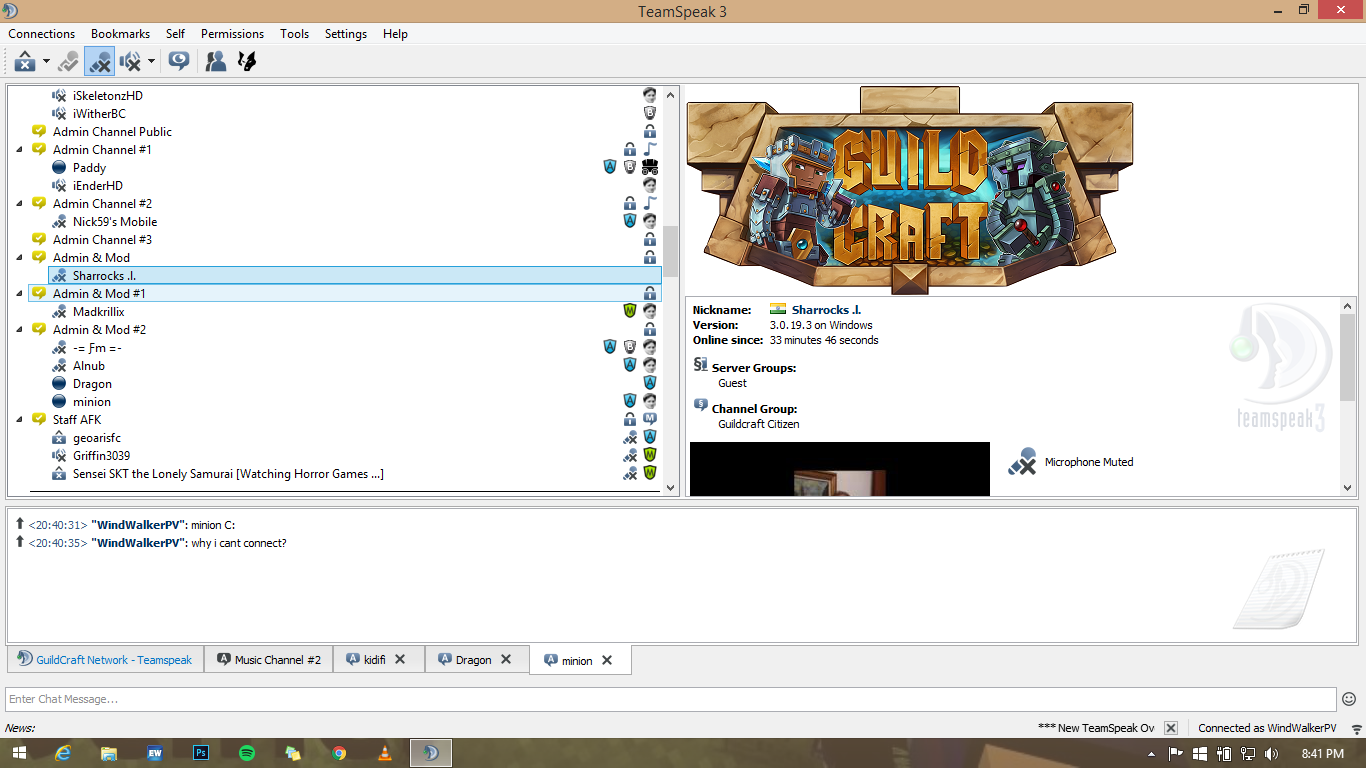Open the Settings menu

pyautogui.click(x=346, y=34)
